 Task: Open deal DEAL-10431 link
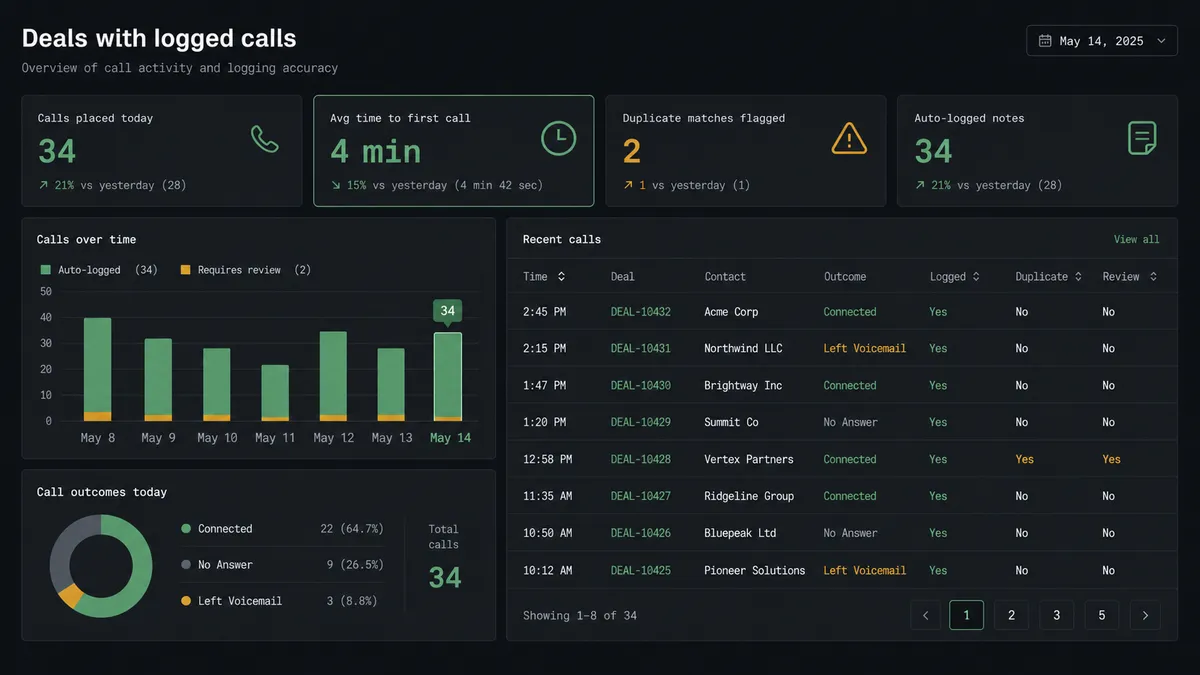coord(641,348)
